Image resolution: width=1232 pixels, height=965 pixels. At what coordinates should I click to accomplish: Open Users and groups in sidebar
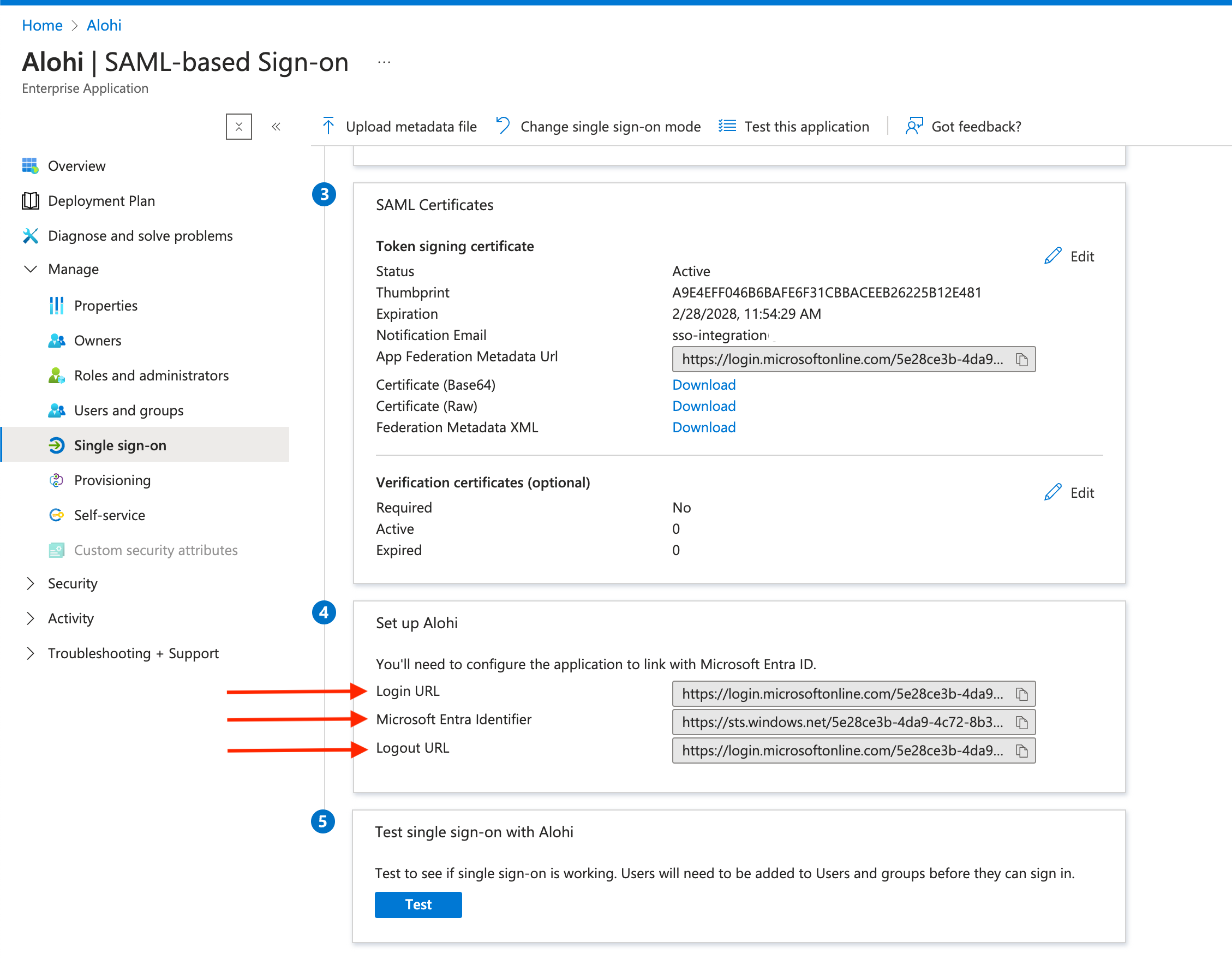pos(128,410)
